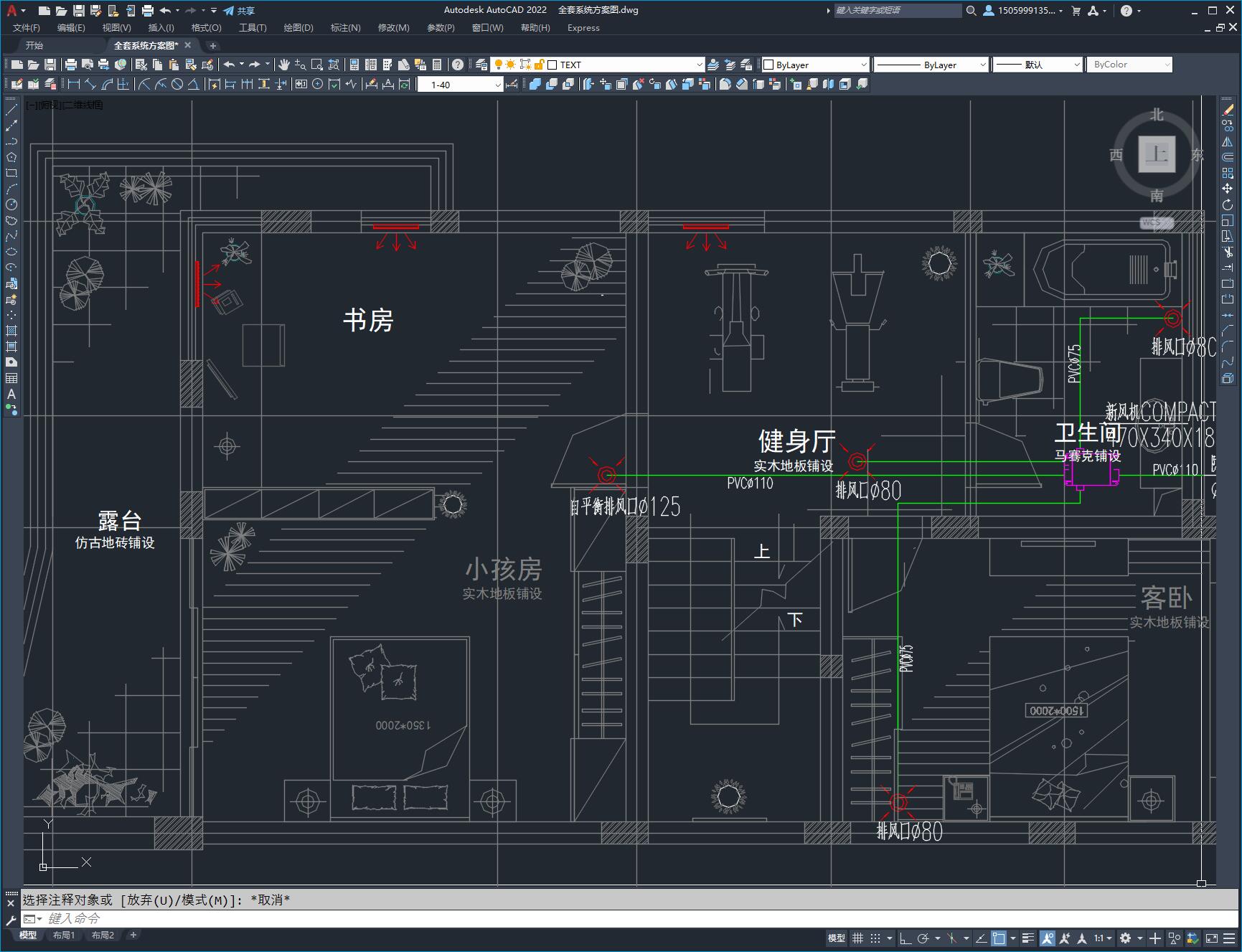Click the 模型 button in the status bar
This screenshot has height=952, width=1242.
837,938
